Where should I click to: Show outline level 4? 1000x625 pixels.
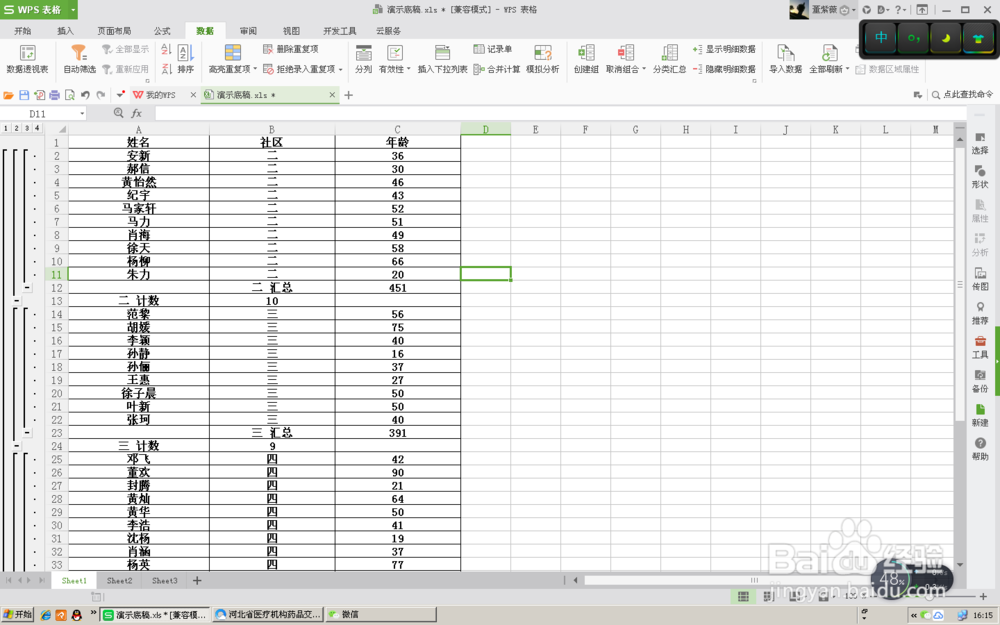[x=37, y=128]
